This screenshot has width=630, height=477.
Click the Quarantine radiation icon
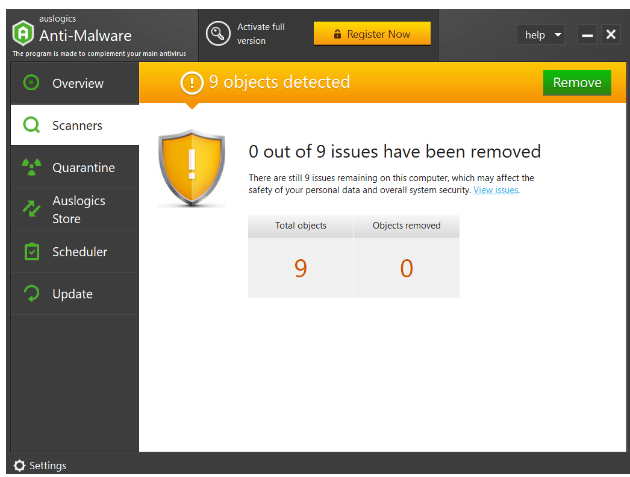click(31, 167)
